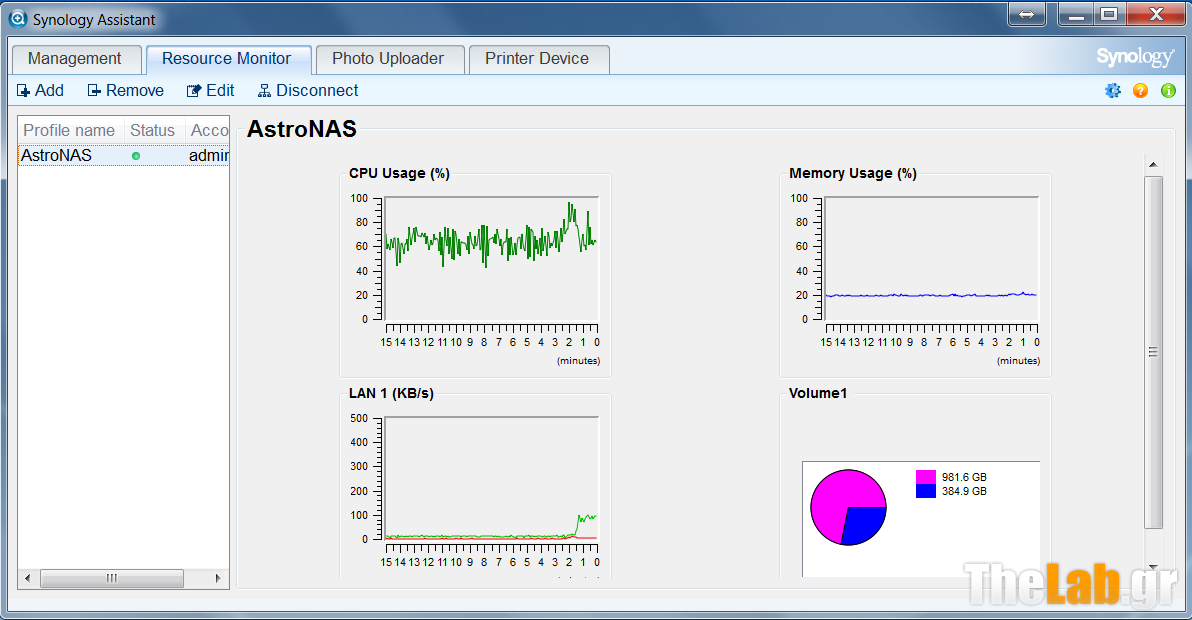1192x620 pixels.
Task: Click the Synology logo
Action: click(x=1135, y=57)
